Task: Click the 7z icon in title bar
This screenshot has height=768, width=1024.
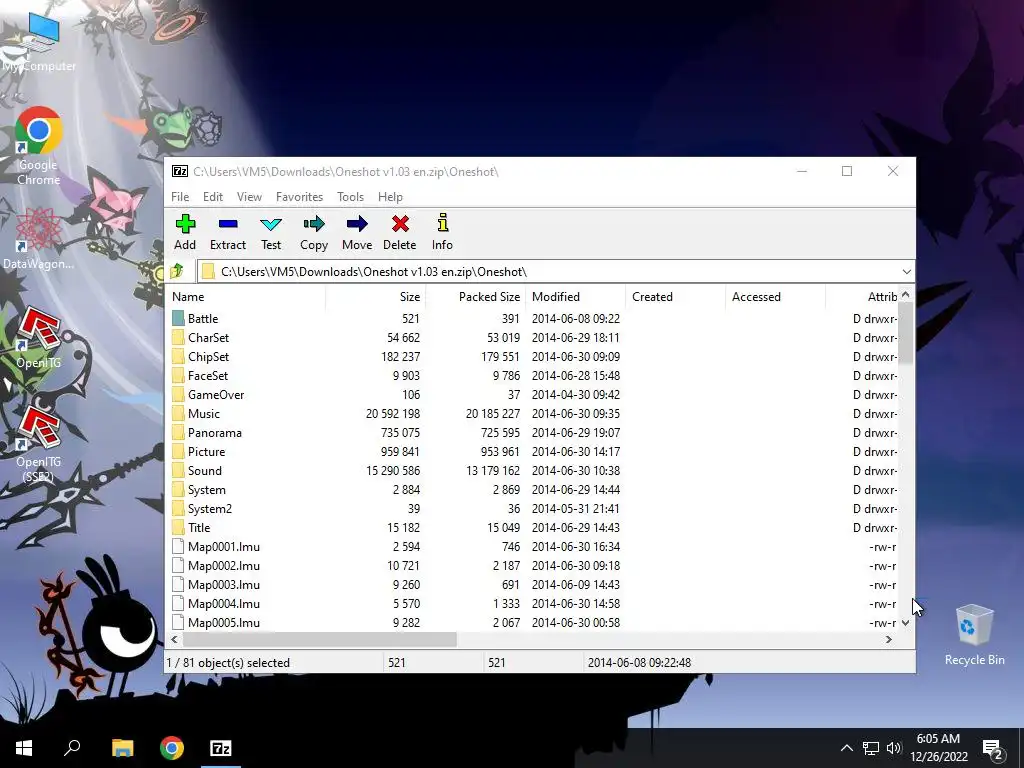Action: coord(180,171)
